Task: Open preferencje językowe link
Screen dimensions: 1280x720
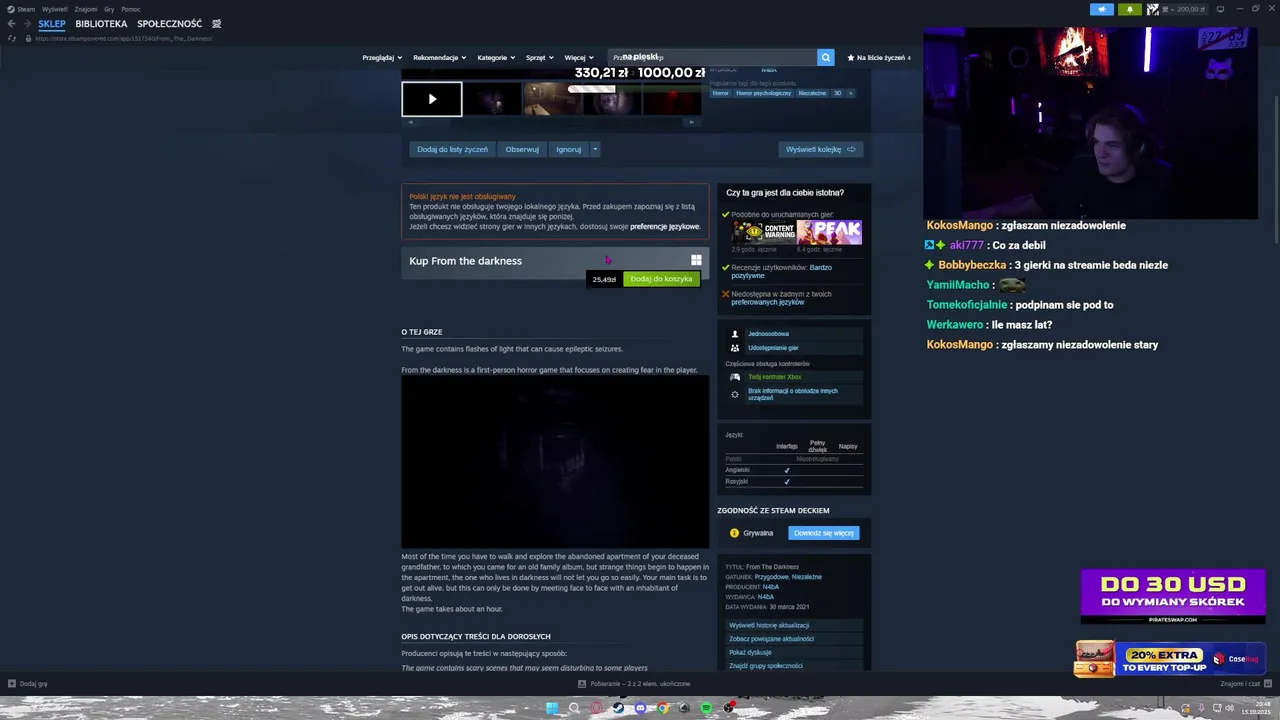Action: pos(664,227)
